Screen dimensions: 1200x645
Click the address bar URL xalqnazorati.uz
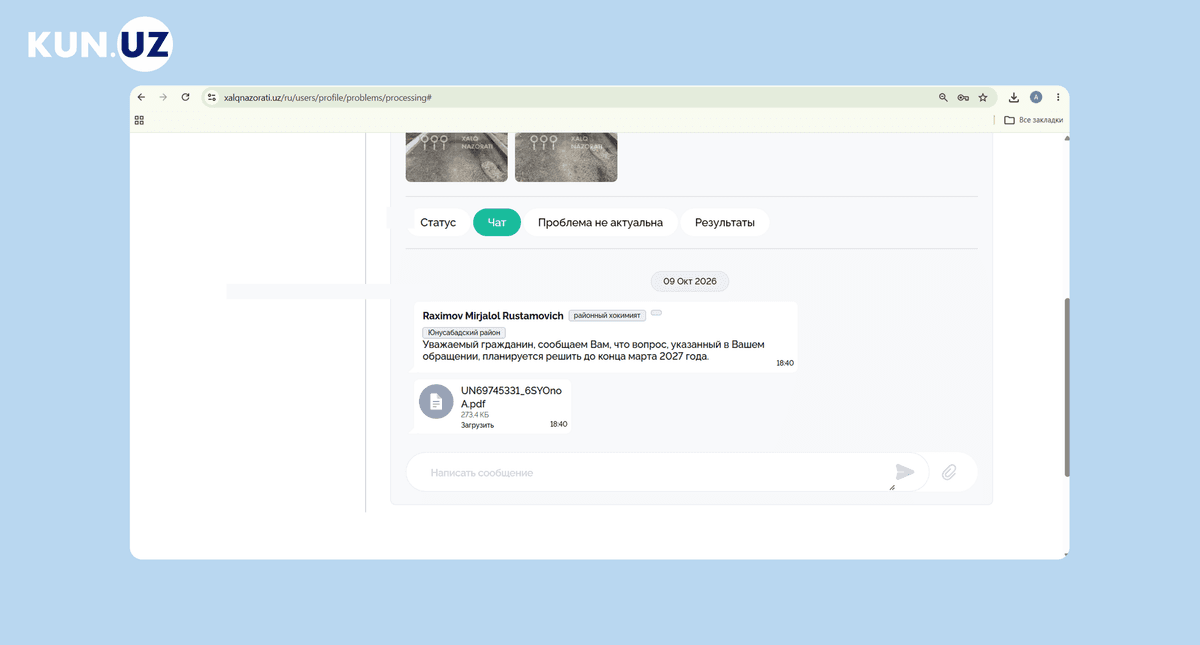[x=327, y=97]
